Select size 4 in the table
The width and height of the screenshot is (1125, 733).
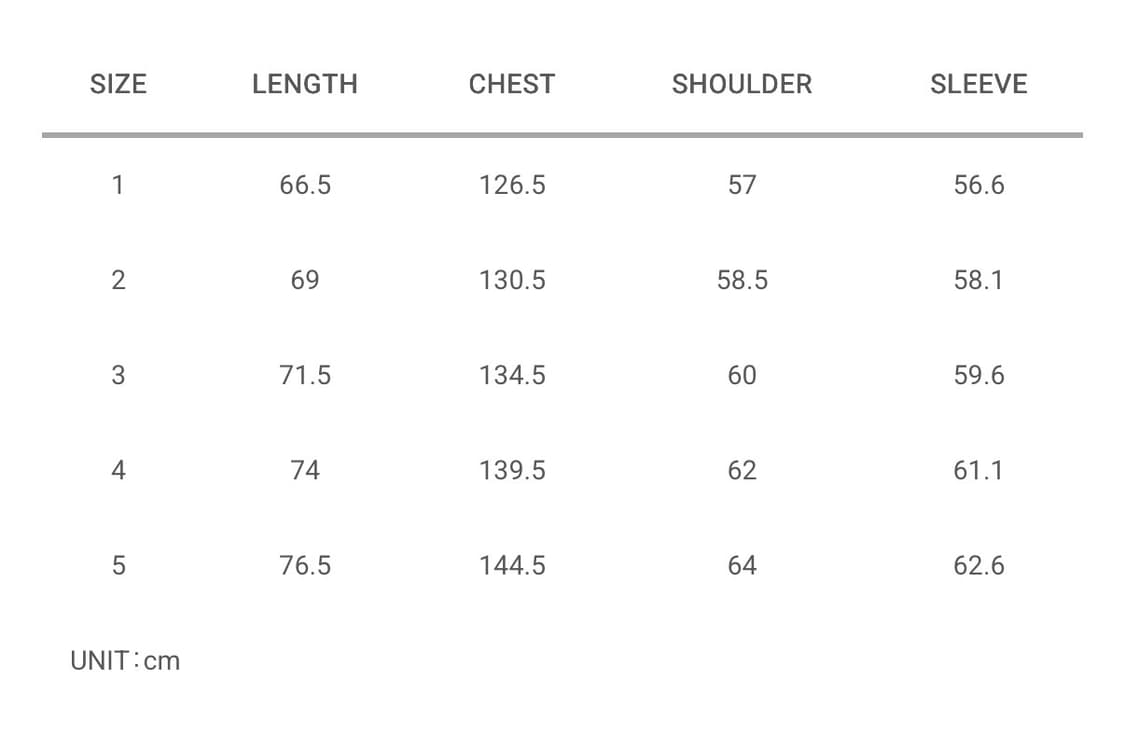tap(118, 470)
